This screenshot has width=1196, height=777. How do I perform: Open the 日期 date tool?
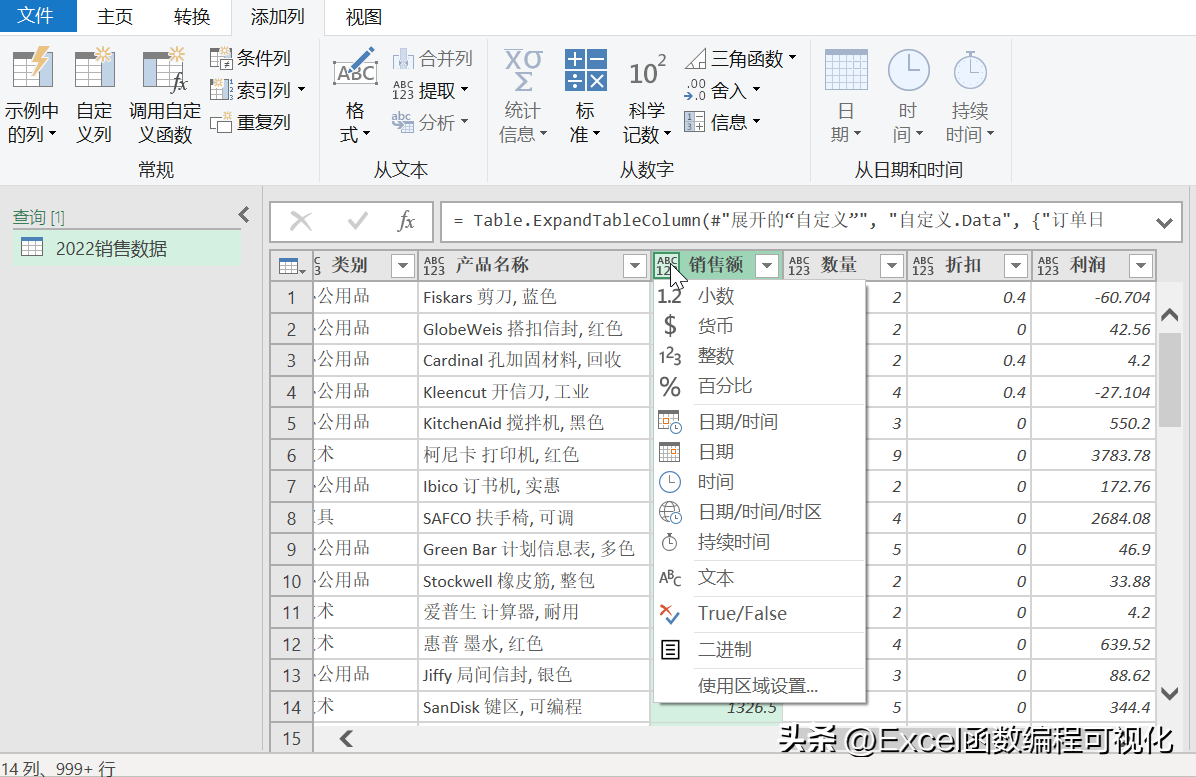coord(846,95)
